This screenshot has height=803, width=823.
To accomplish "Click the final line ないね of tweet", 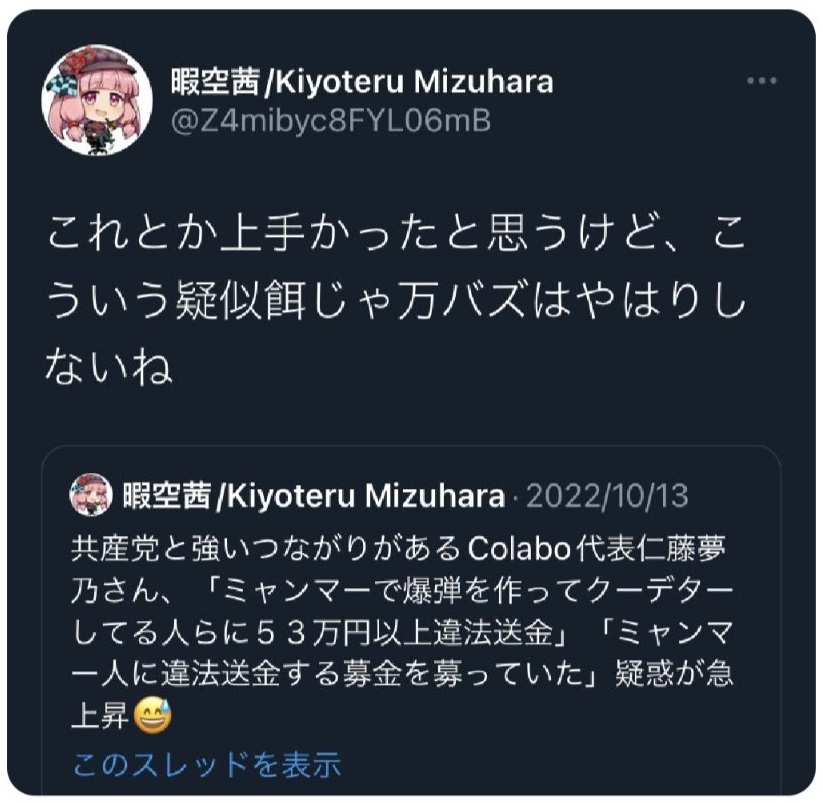I will pyautogui.click(x=109, y=367).
